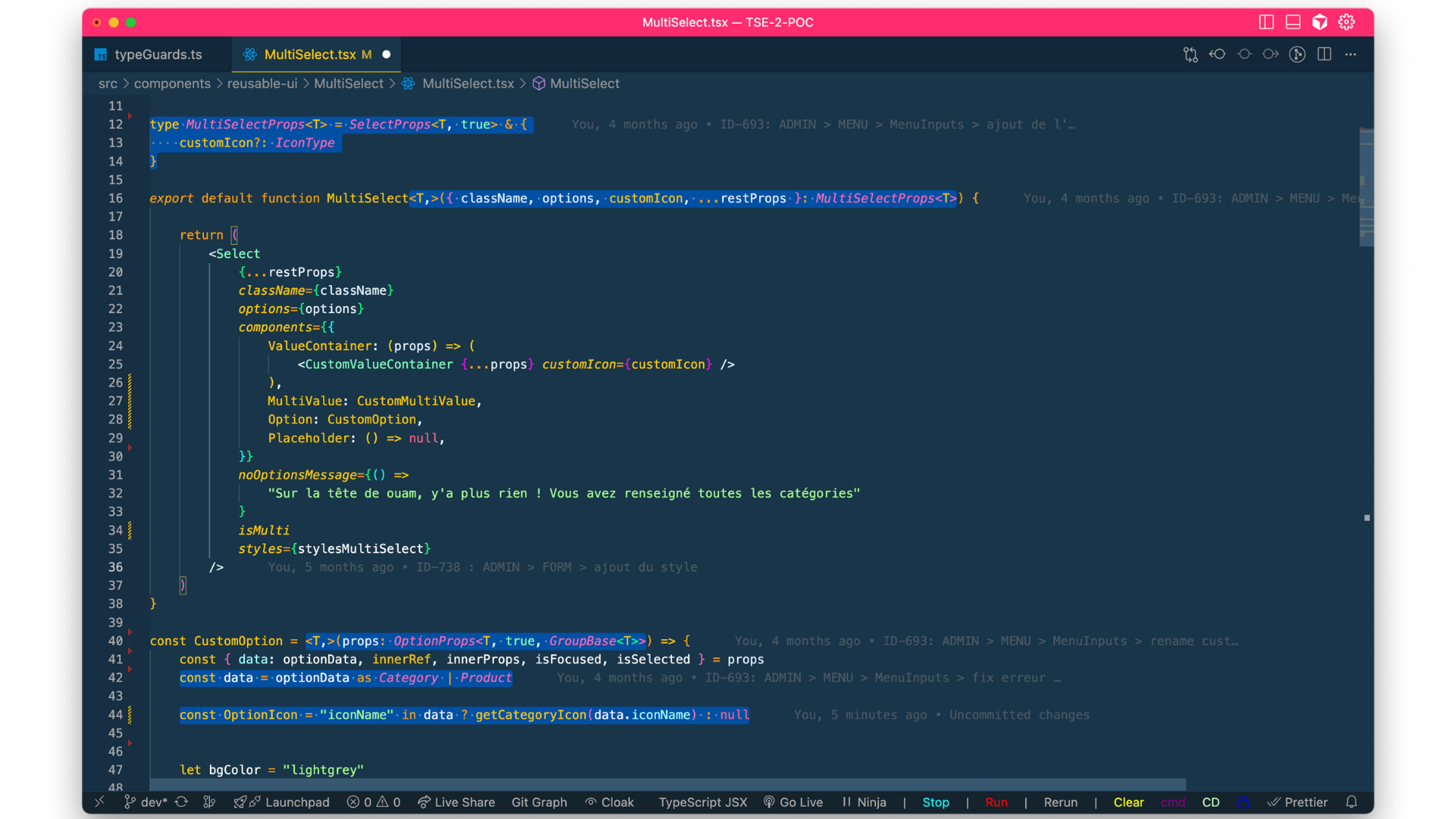The height and width of the screenshot is (819, 1456).
Task: Open Git Graph circular icon in toolbar
Action: pos(1297,55)
